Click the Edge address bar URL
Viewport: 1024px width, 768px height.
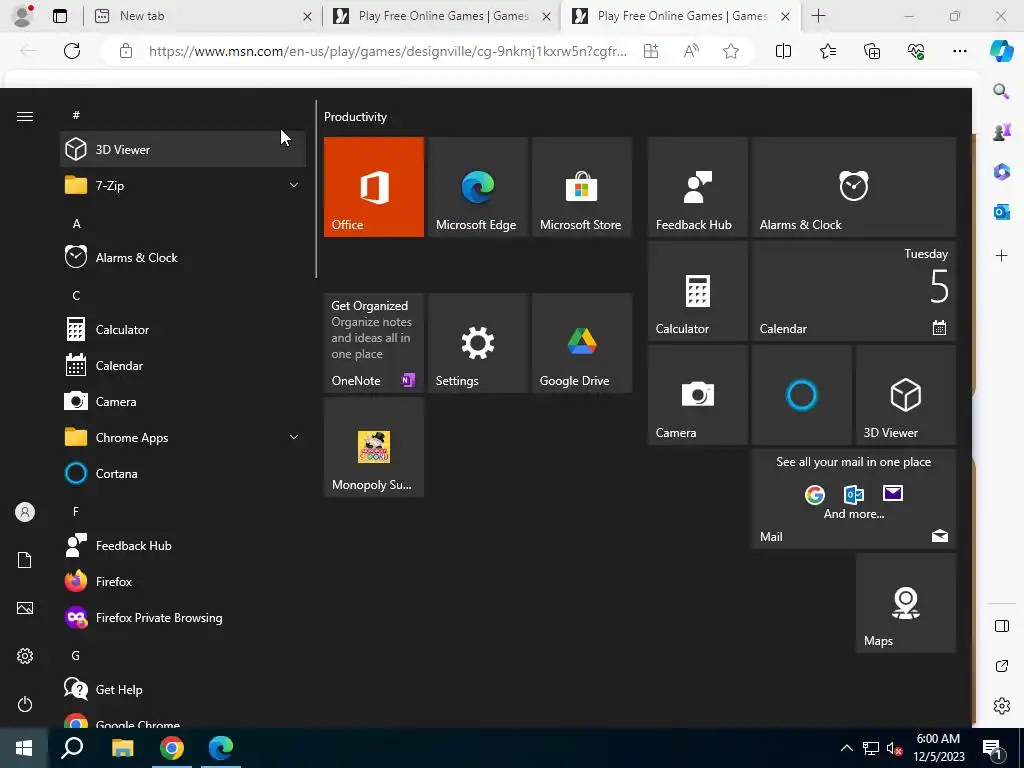(x=387, y=51)
